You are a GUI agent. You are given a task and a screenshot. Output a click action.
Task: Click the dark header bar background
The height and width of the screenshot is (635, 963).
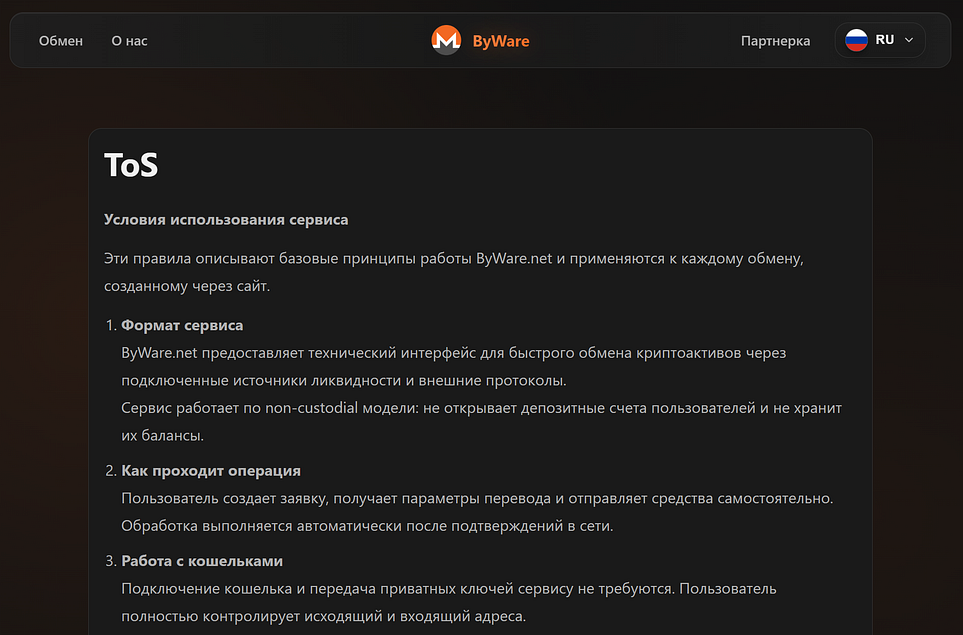(x=300, y=40)
